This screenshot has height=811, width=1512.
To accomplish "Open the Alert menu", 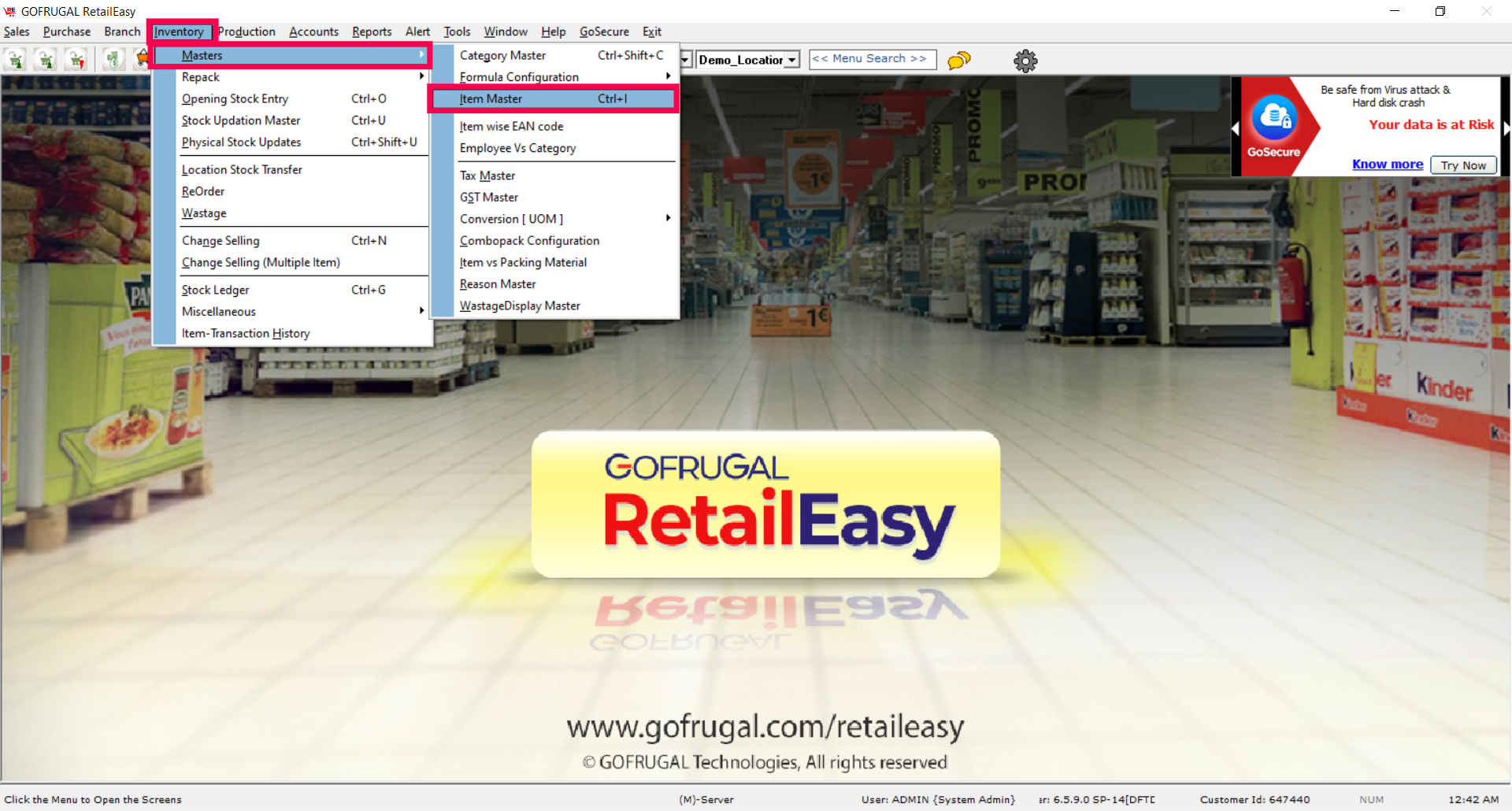I will pyautogui.click(x=417, y=31).
